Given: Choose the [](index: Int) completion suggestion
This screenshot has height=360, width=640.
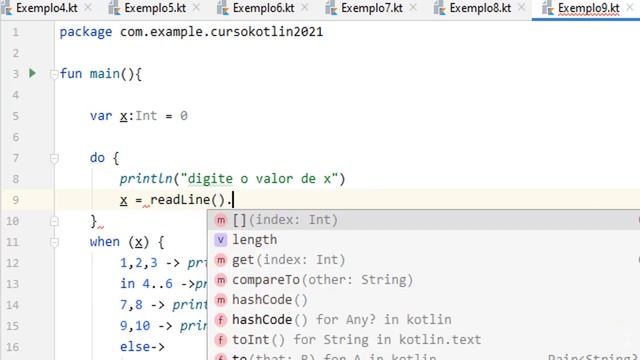Looking at the screenshot, I should coord(424,220).
